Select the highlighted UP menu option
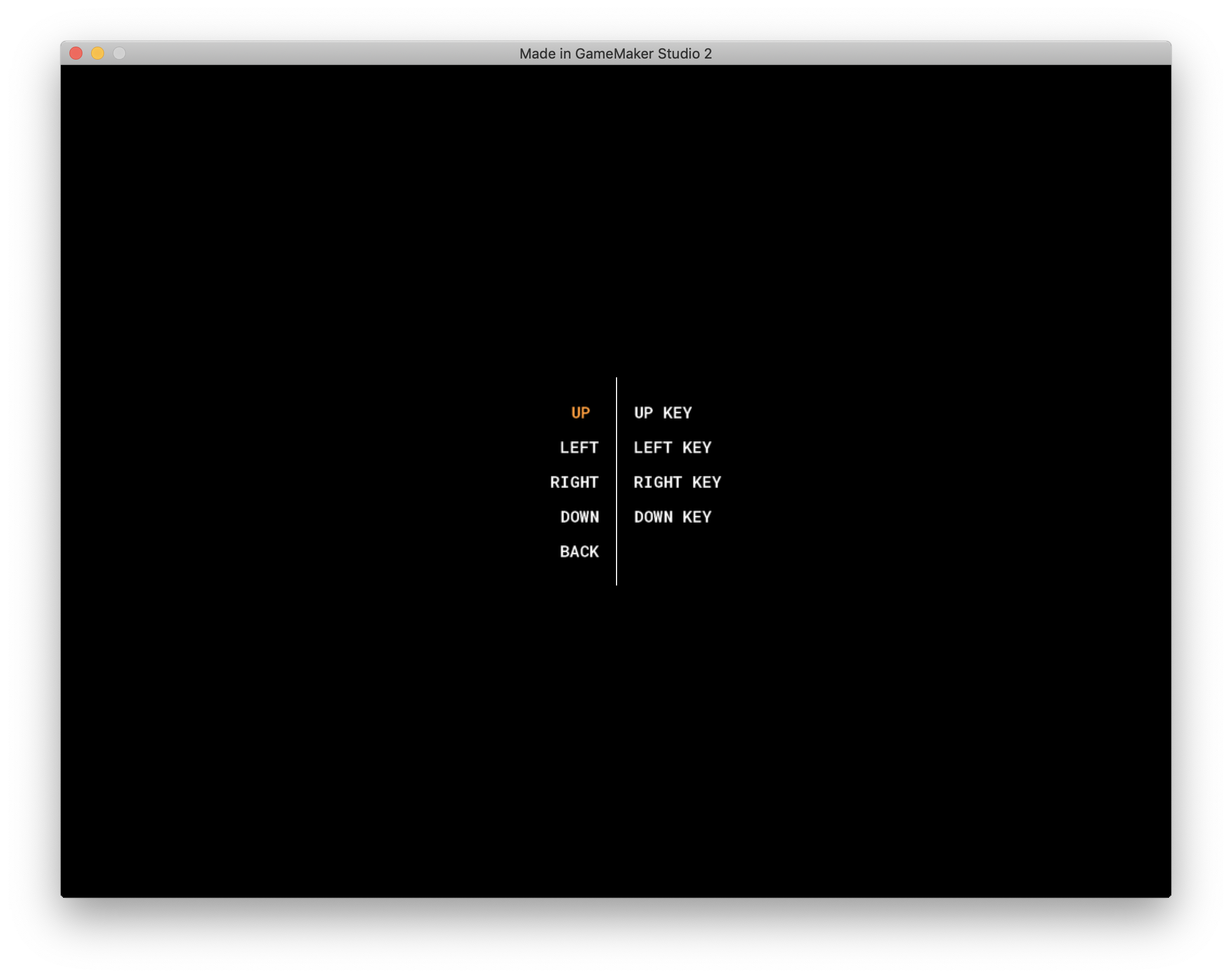The width and height of the screenshot is (1232, 978). coord(580,413)
